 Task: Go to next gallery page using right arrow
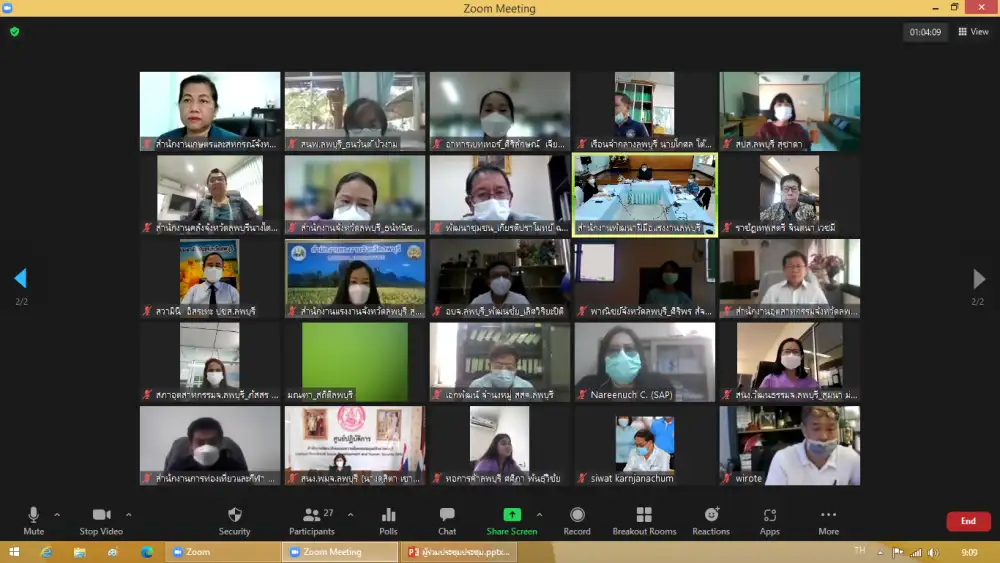(x=979, y=279)
